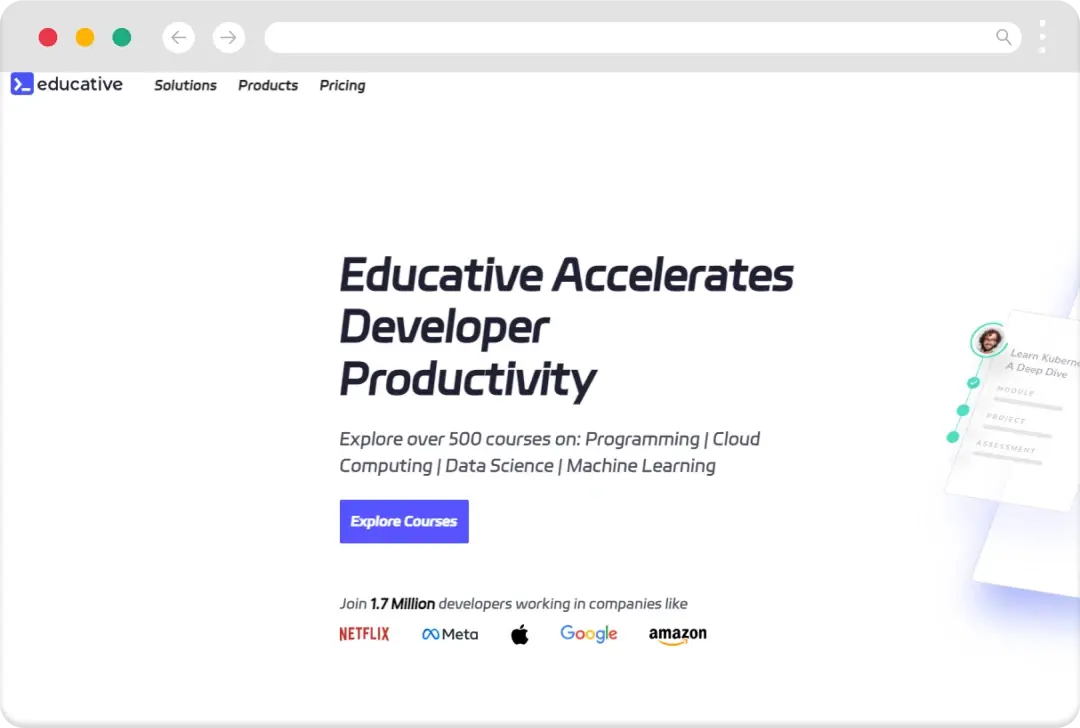Click the Meta logo
1080x728 pixels.
tap(450, 634)
